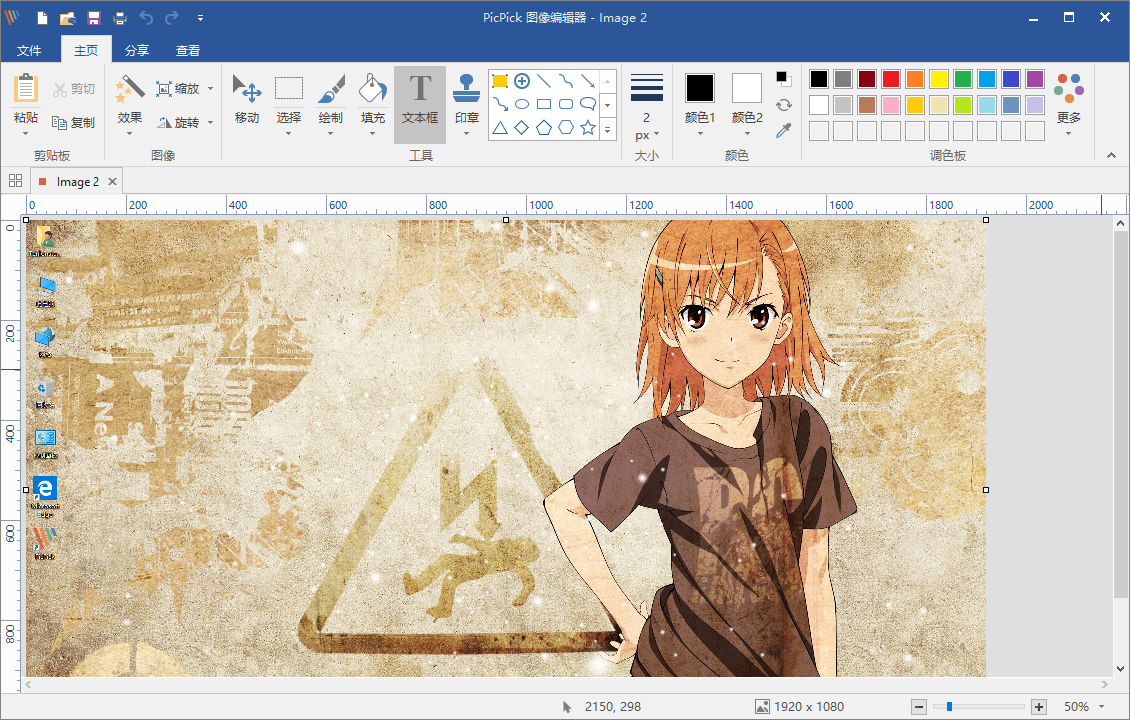This screenshot has height=720, width=1130.
Task: Click the New image icon in title bar
Action: click(43, 18)
